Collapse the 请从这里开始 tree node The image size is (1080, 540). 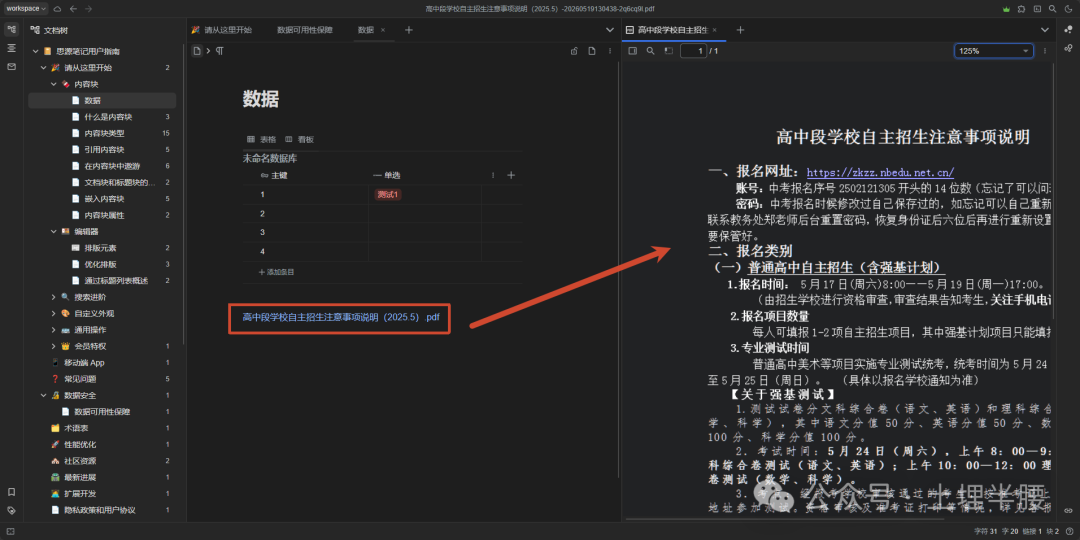tap(44, 68)
